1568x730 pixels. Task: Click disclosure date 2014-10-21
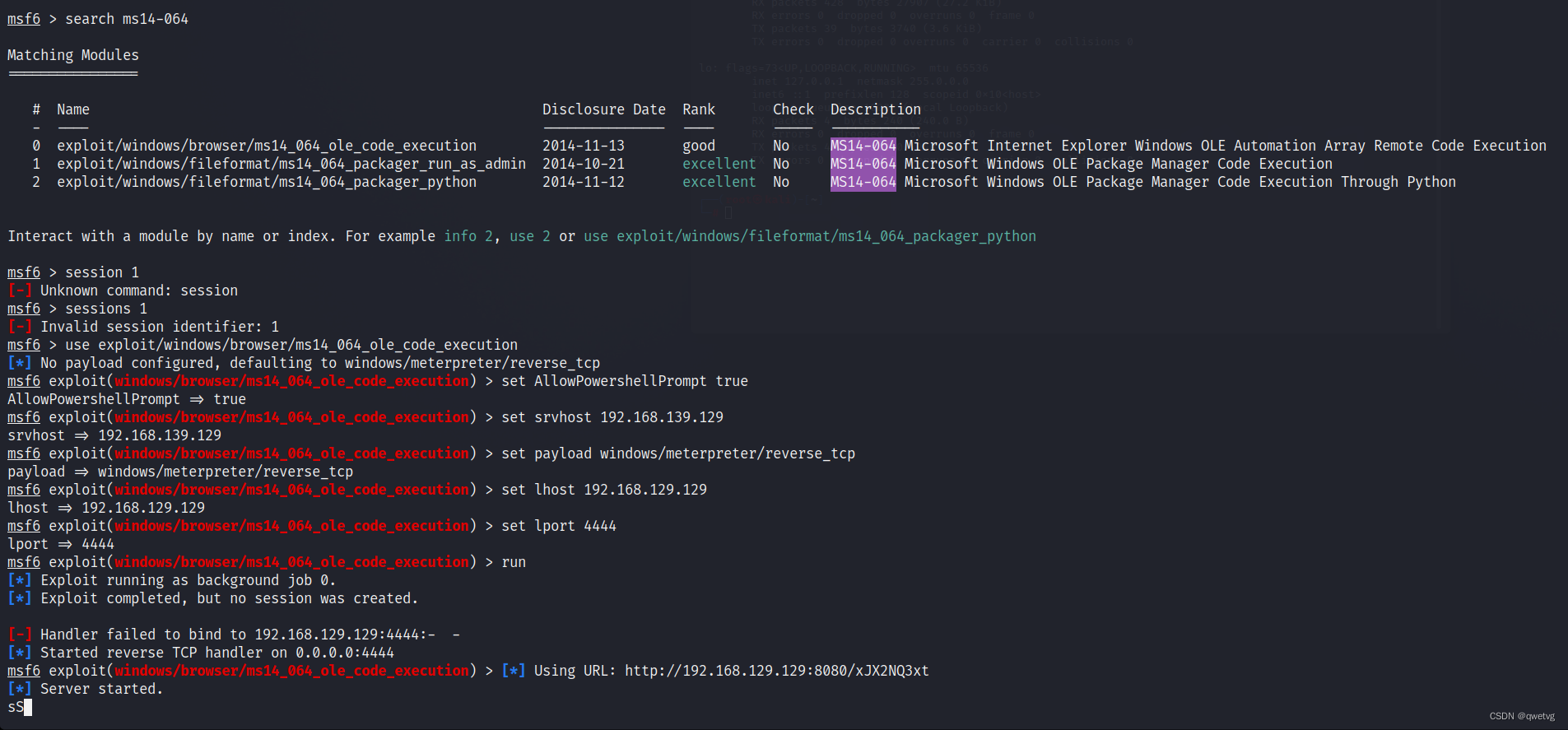click(584, 164)
